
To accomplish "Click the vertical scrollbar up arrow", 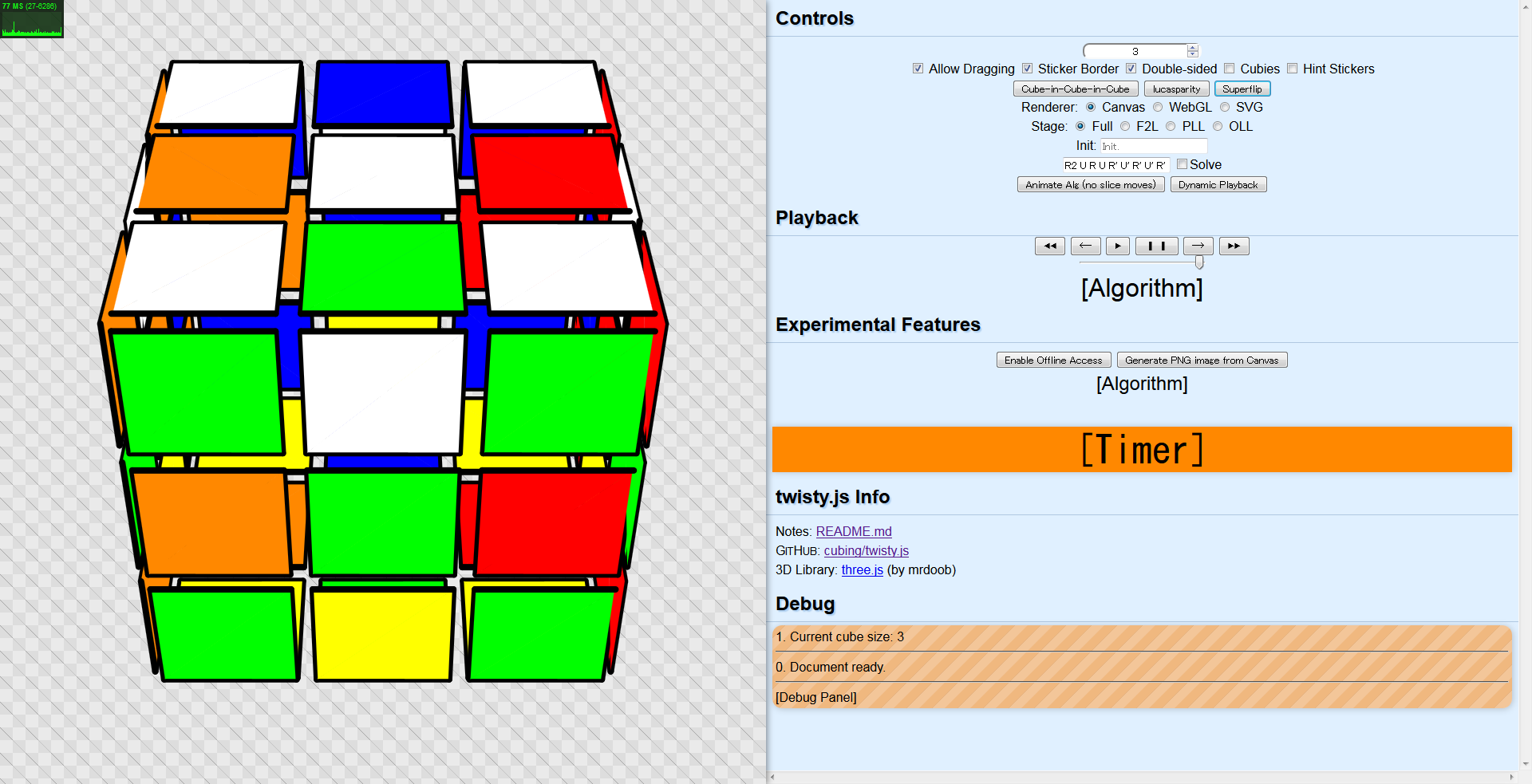I will coord(1526,6).
